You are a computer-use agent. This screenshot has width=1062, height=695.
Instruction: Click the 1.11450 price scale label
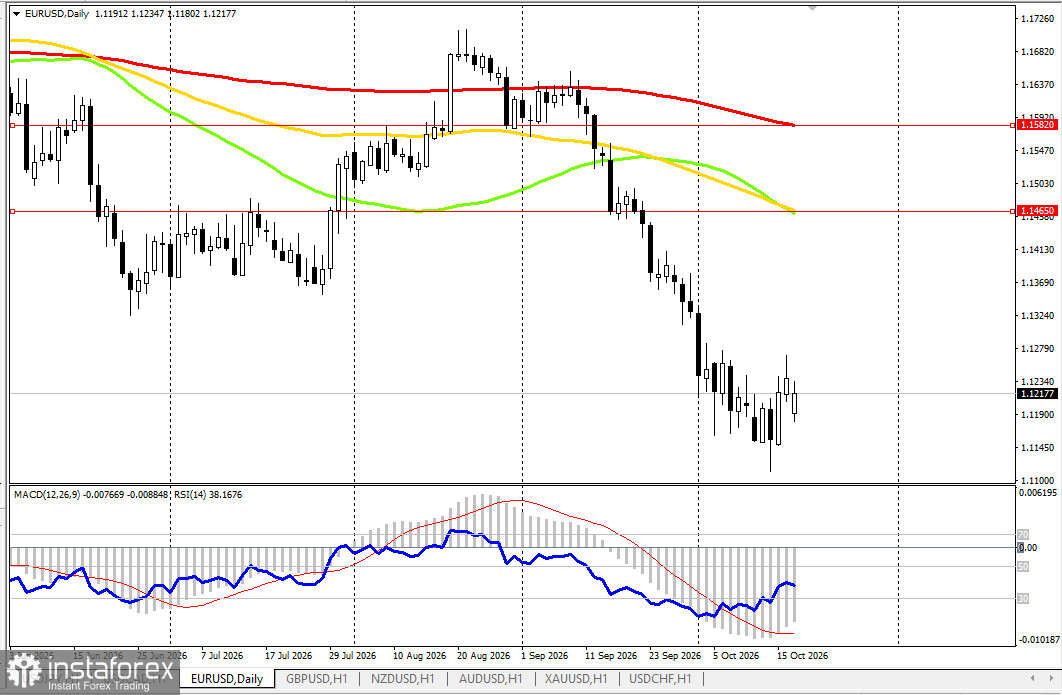(x=1037, y=448)
